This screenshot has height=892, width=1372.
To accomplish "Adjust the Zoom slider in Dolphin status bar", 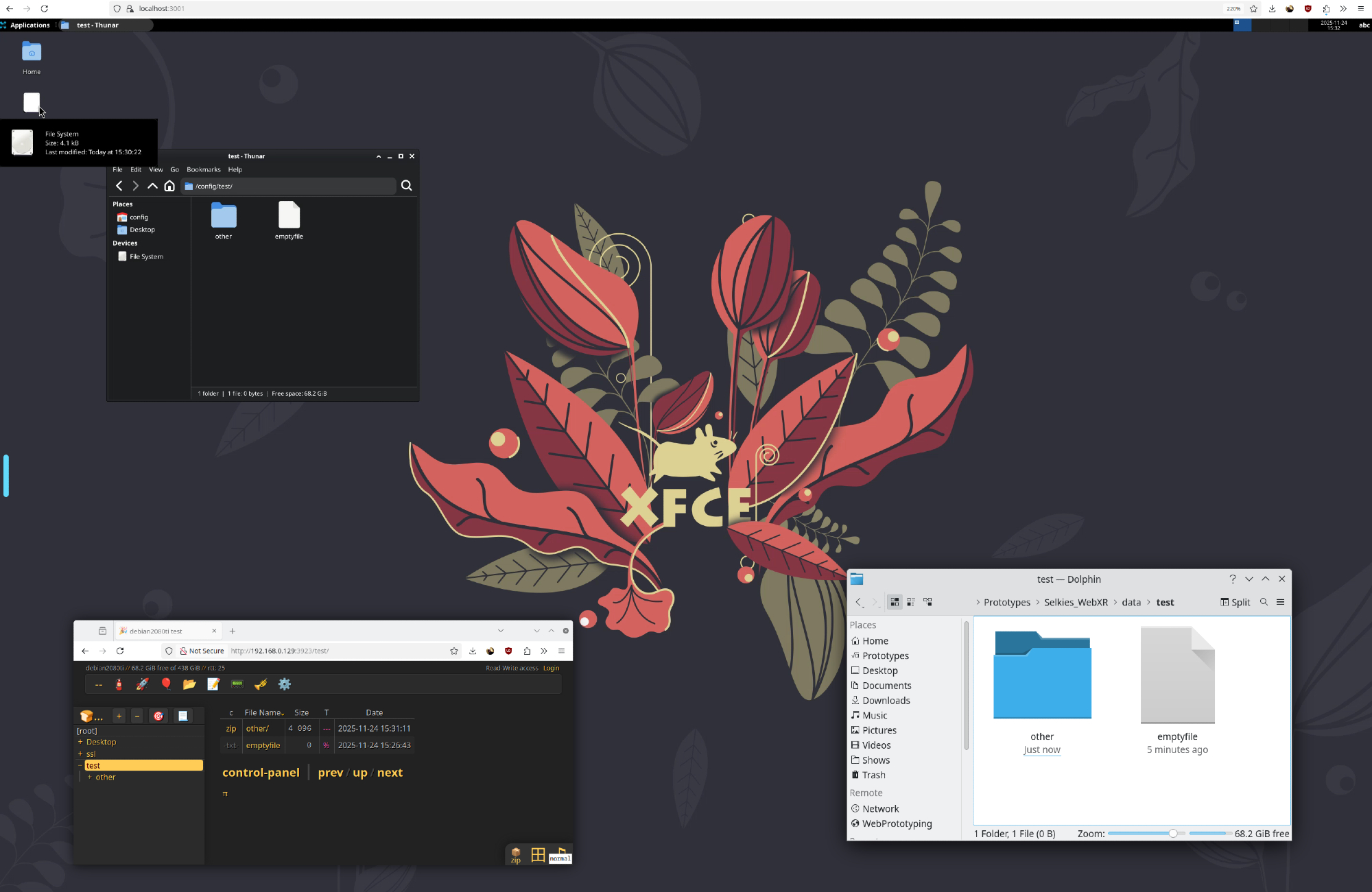I will click(x=1172, y=834).
